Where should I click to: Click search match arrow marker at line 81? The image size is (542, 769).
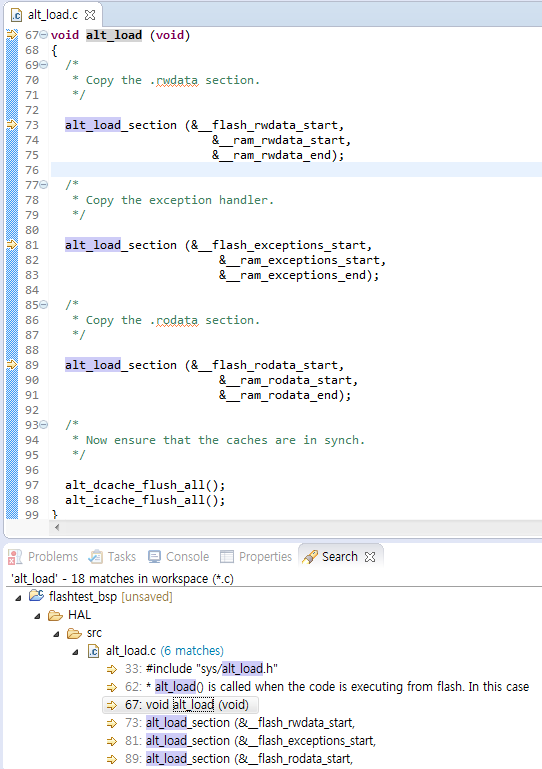(x=12, y=245)
